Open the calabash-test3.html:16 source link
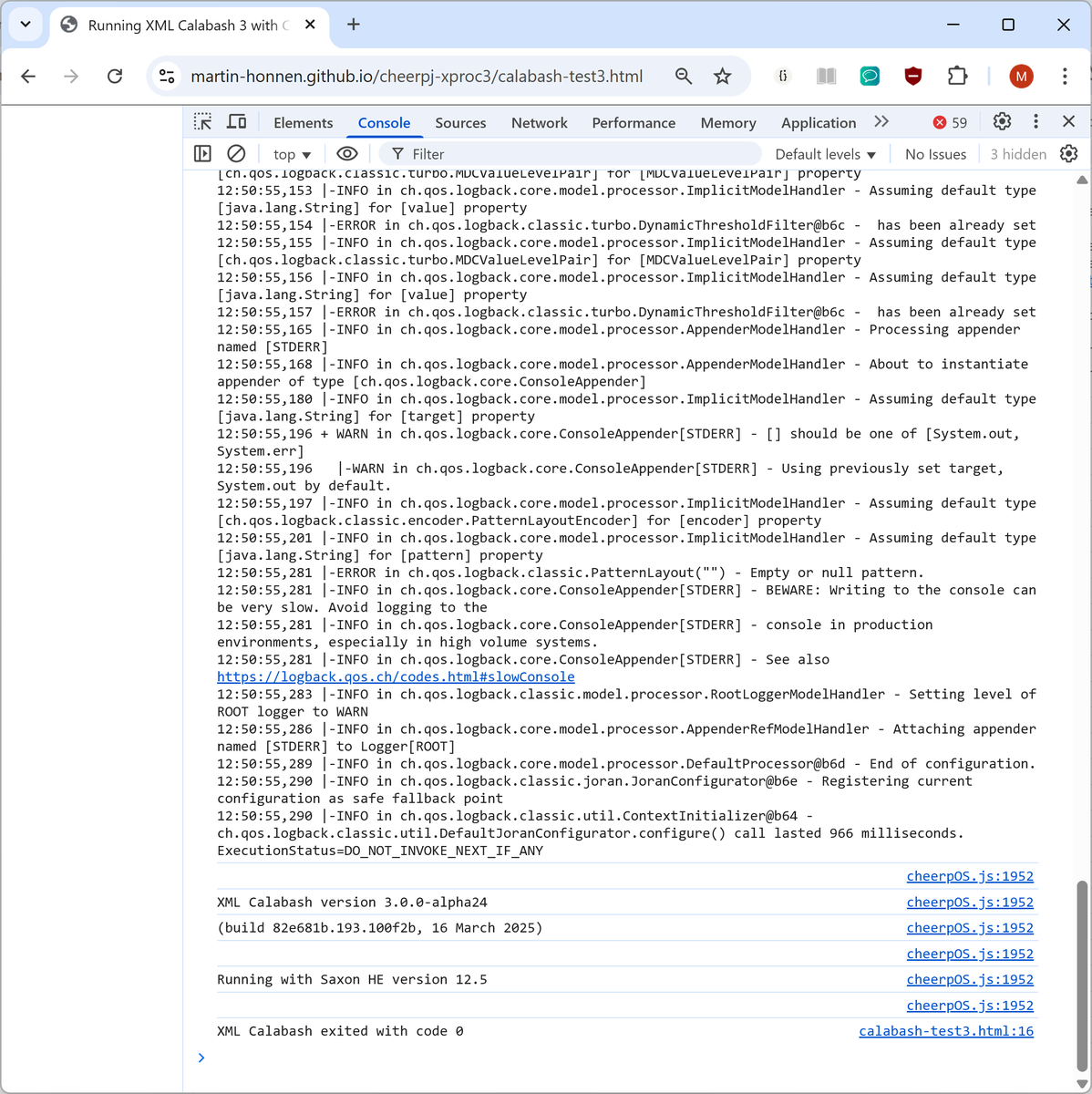Screen dimensions: 1092x1094 click(x=946, y=1030)
